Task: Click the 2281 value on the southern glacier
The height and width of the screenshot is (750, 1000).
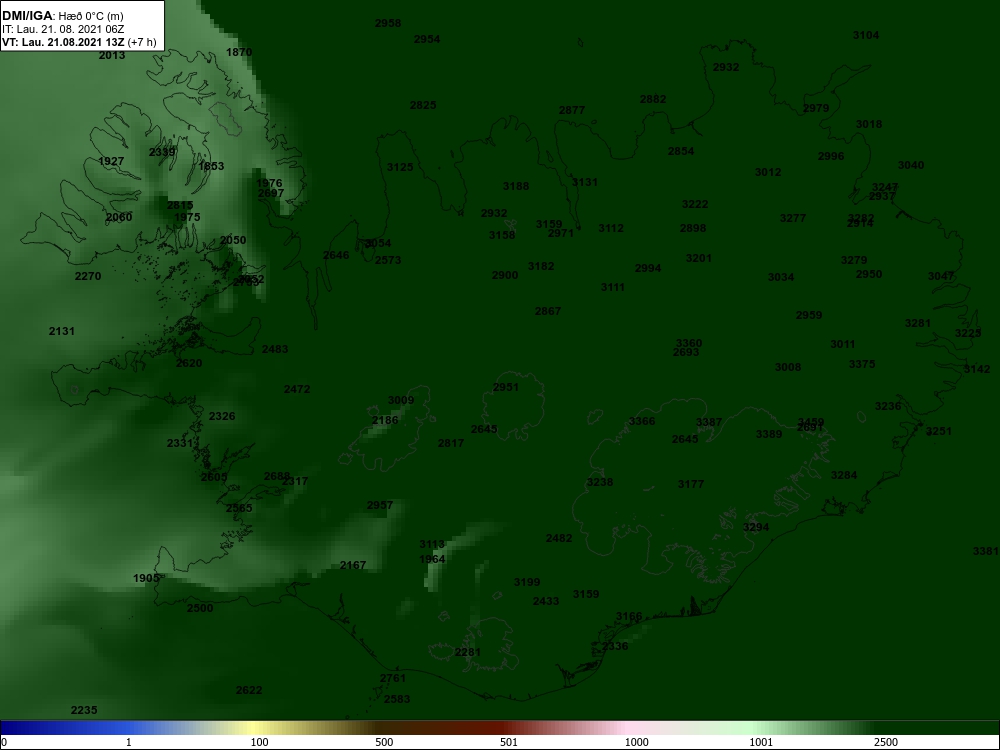Action: [468, 652]
